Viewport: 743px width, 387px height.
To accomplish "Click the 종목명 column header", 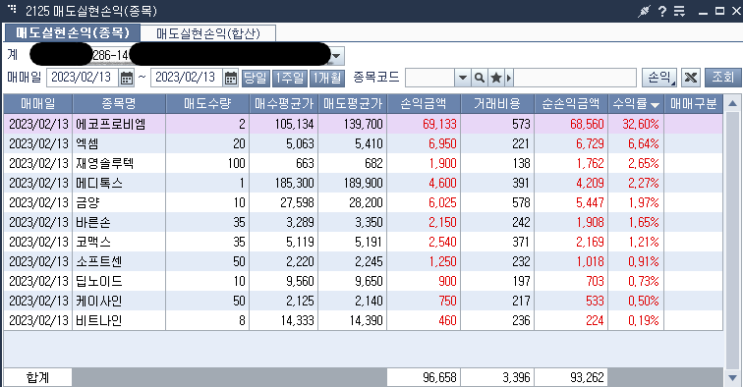I will point(119,104).
